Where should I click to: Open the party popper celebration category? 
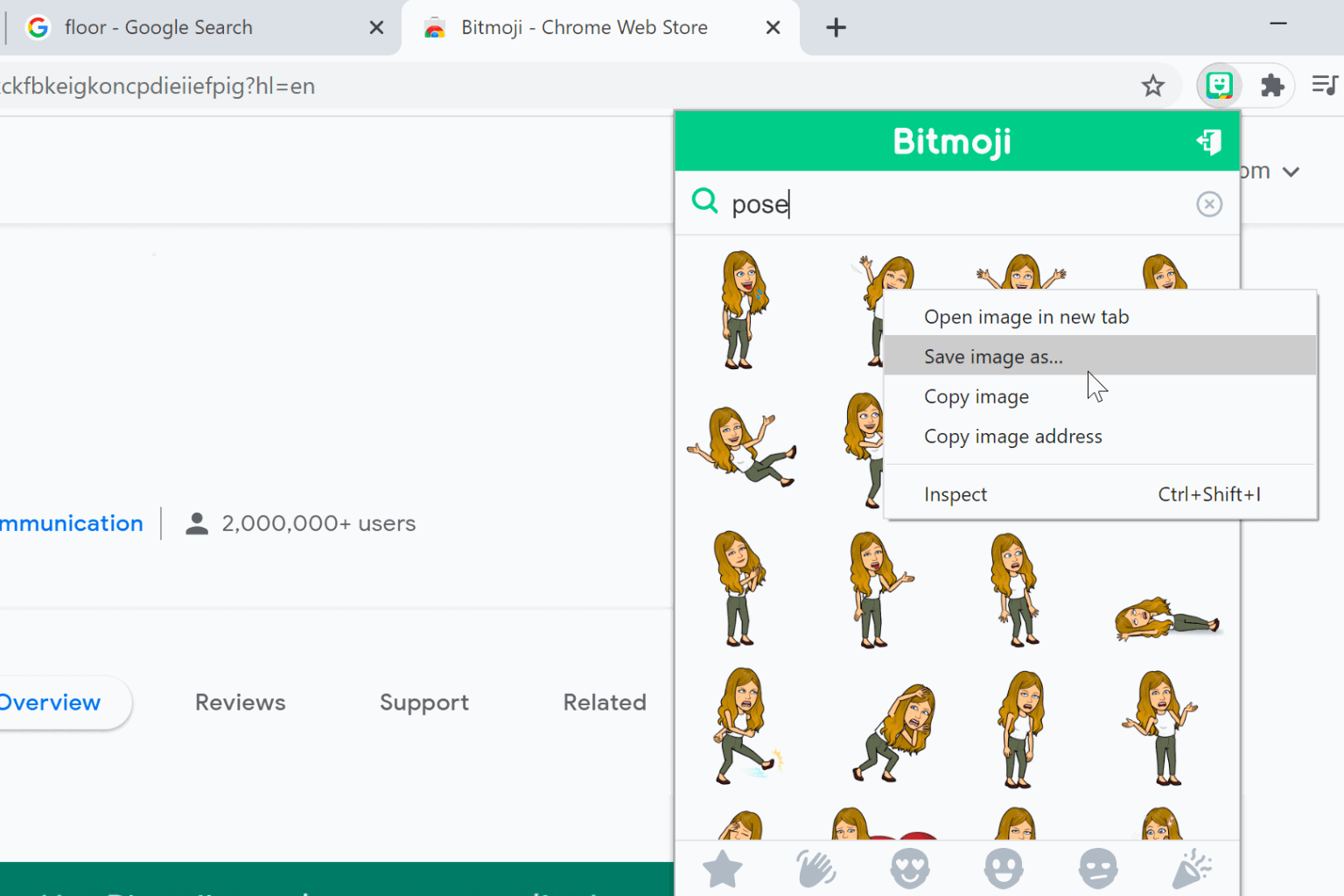tap(1192, 868)
